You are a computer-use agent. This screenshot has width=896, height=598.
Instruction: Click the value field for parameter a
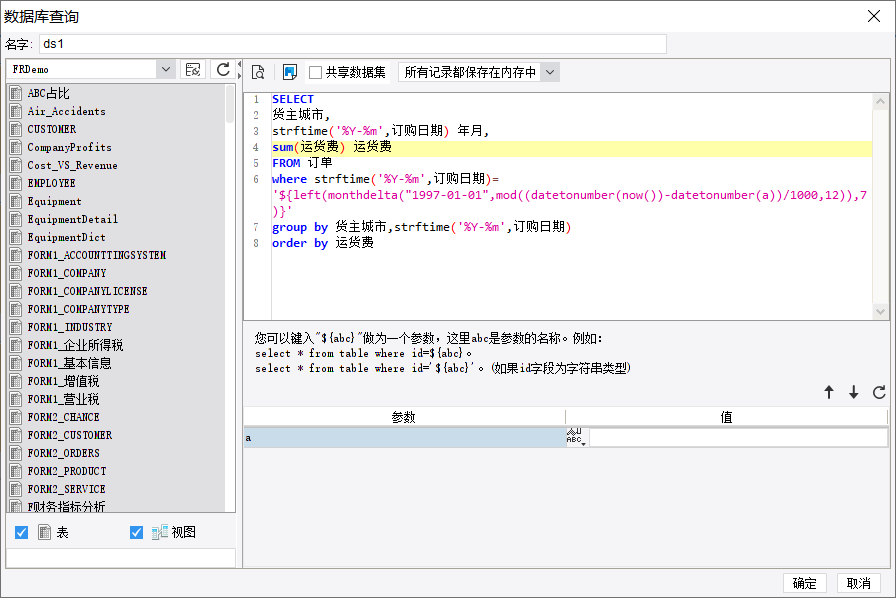[738, 437]
